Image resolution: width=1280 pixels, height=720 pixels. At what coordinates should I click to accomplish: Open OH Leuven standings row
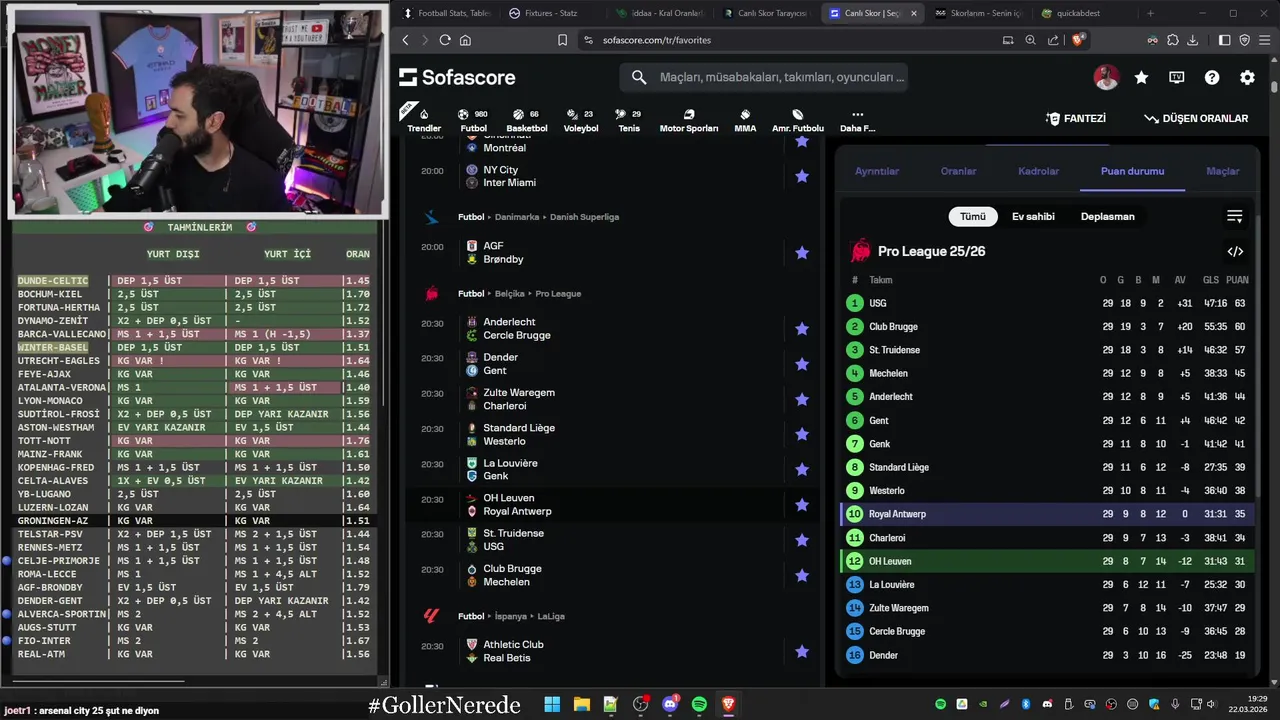pos(1046,561)
